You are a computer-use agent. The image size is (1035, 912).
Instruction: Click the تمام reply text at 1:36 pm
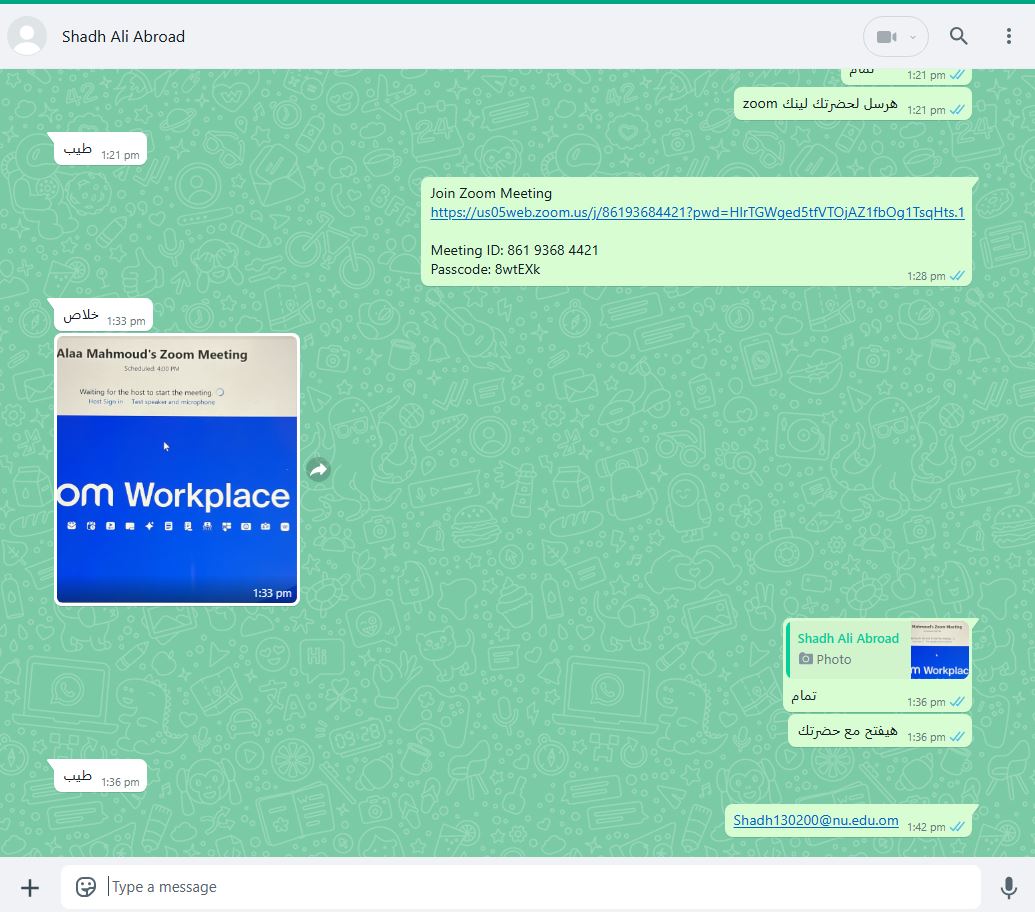pos(804,696)
